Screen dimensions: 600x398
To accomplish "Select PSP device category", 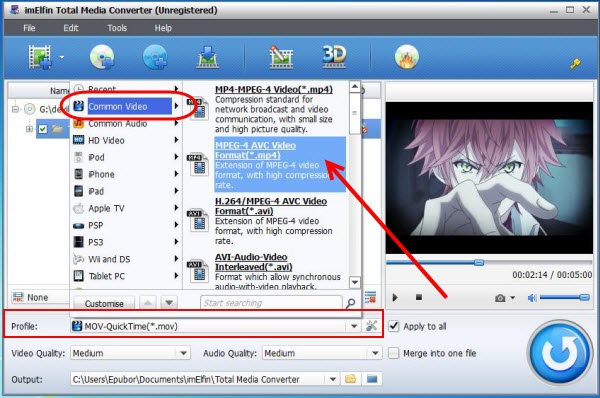I will coord(126,225).
